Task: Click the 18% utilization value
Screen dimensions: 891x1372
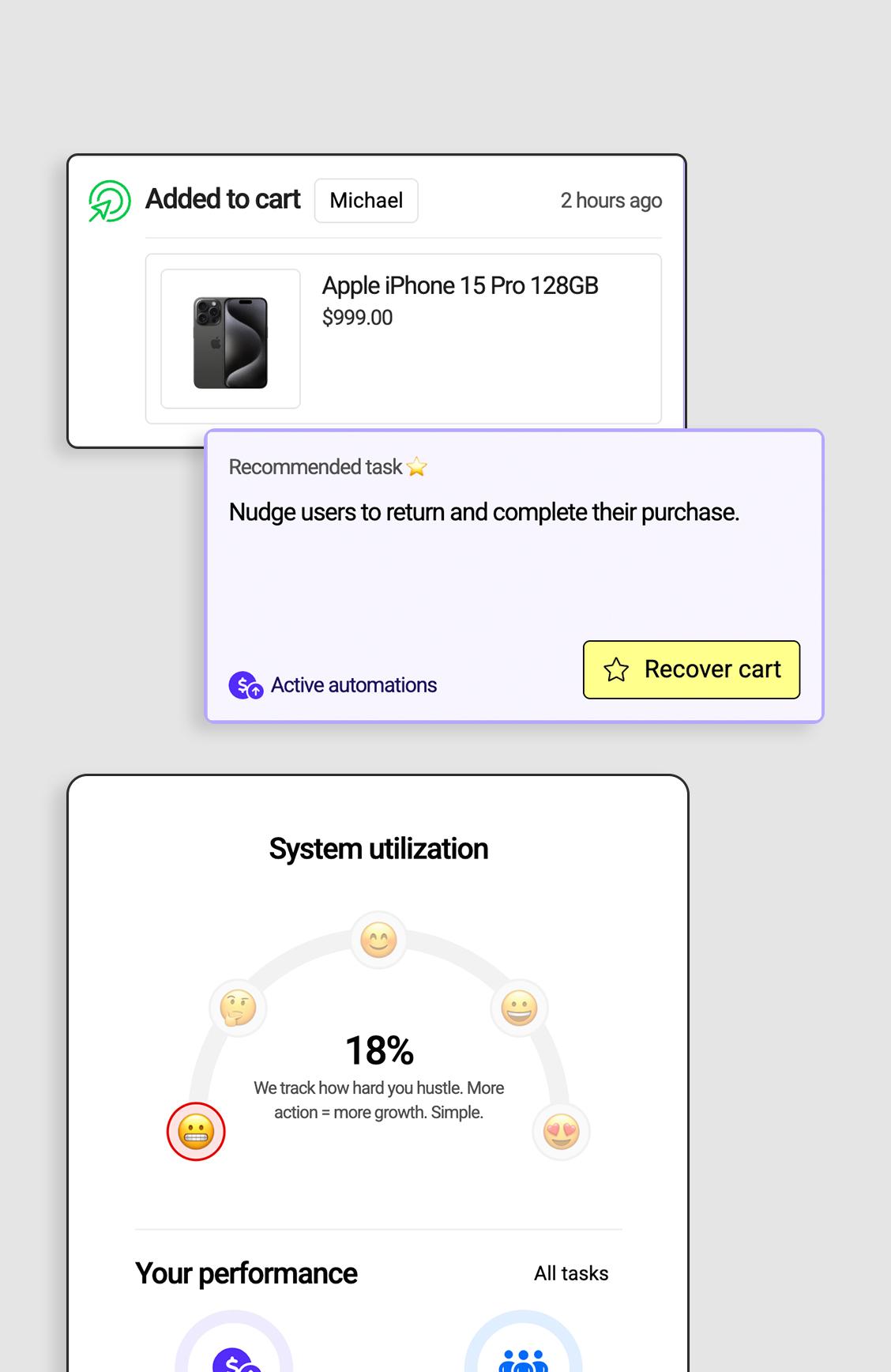Action: pos(379,1050)
